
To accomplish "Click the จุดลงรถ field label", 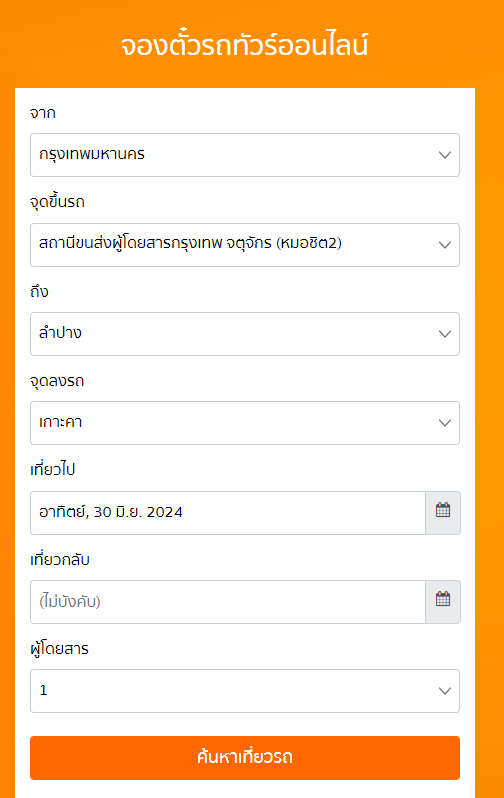I will [x=57, y=381].
